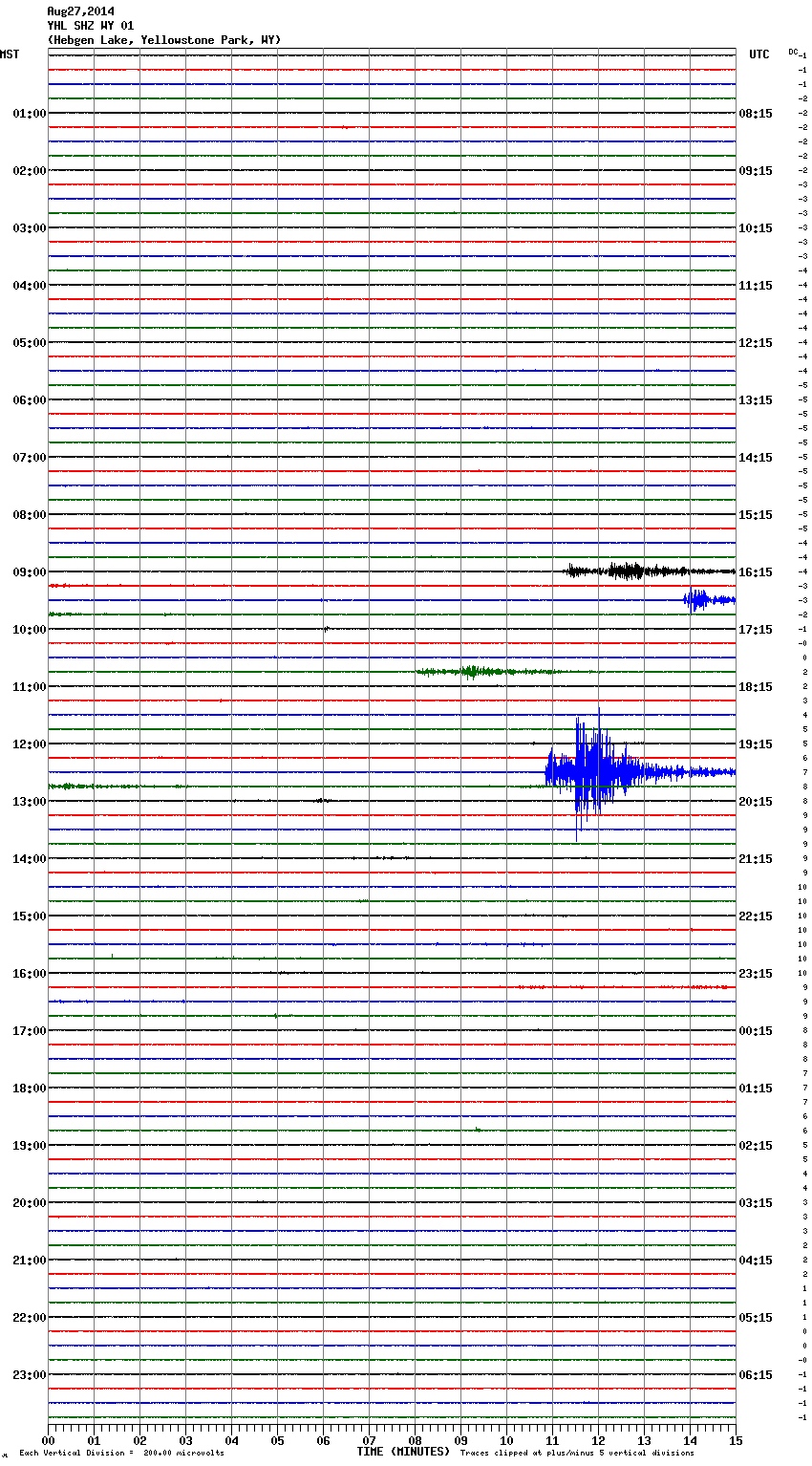Viewport: 812px width, 1466px height.
Task: Select the 11:00 MST hour label
Action: click(x=30, y=687)
